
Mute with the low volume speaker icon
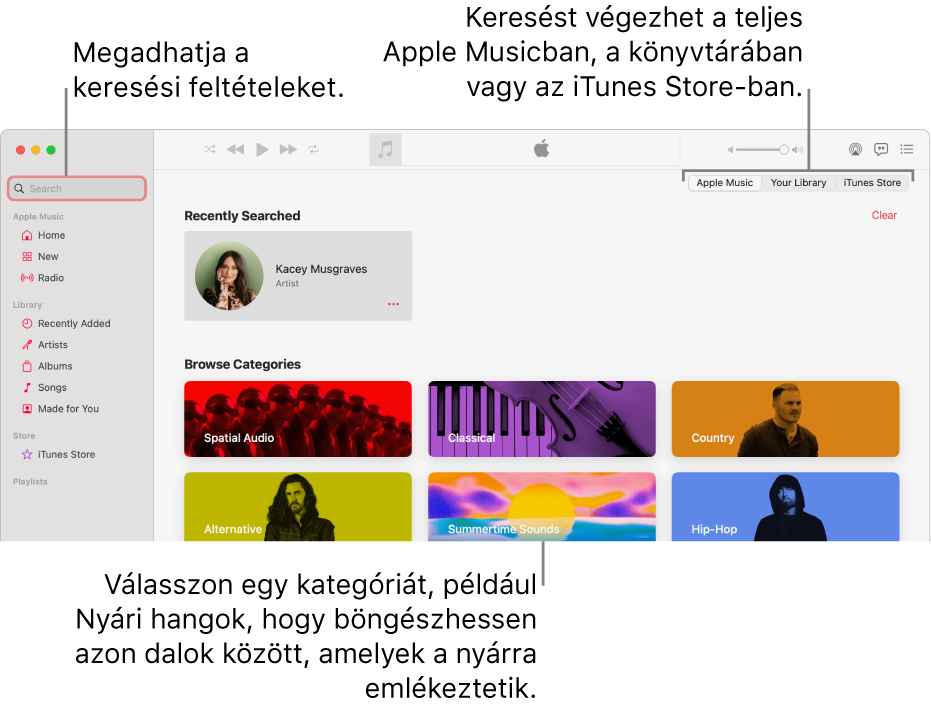point(731,150)
